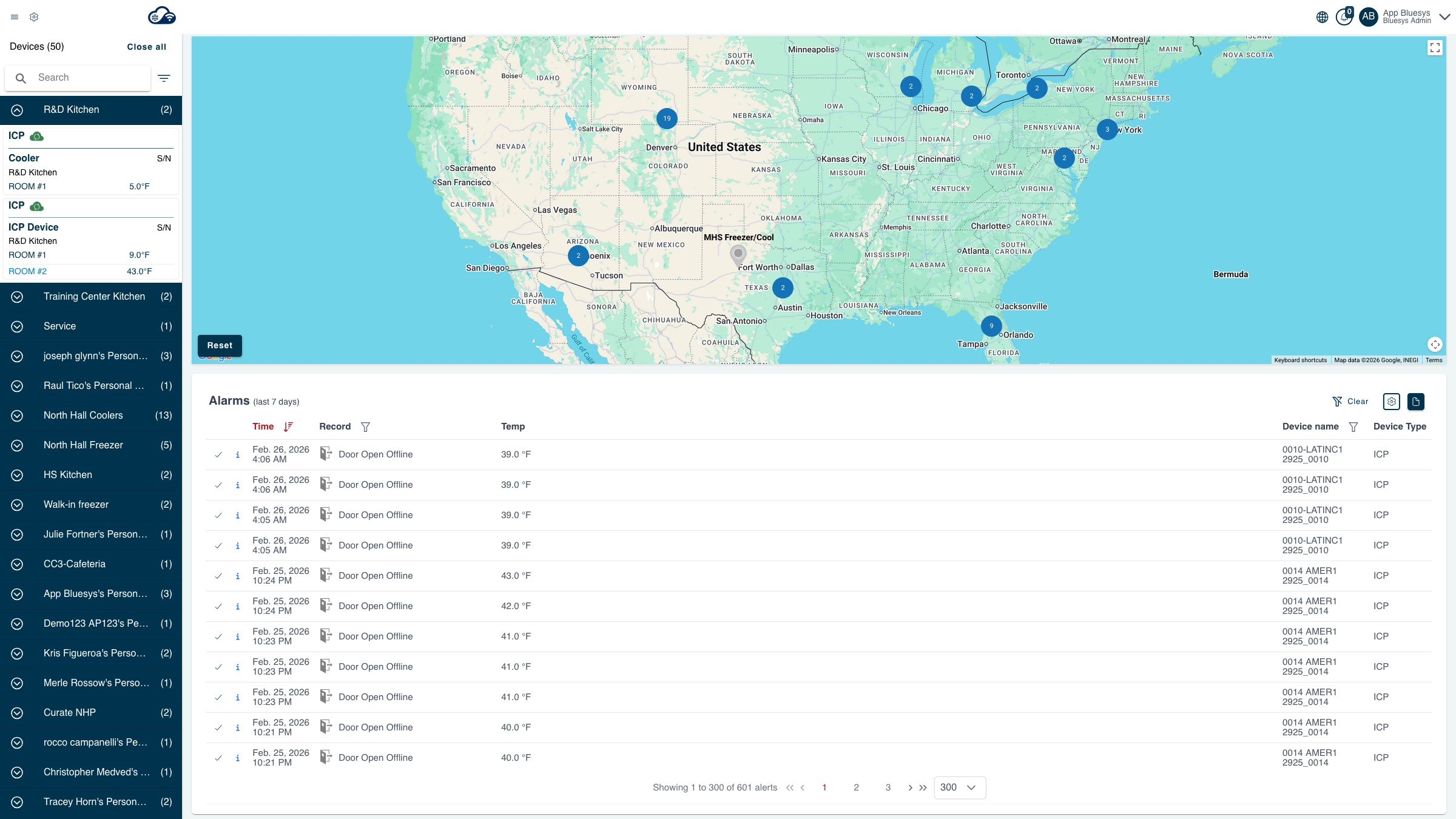
Task: Open the hamburger navigation menu
Action: (x=14, y=16)
